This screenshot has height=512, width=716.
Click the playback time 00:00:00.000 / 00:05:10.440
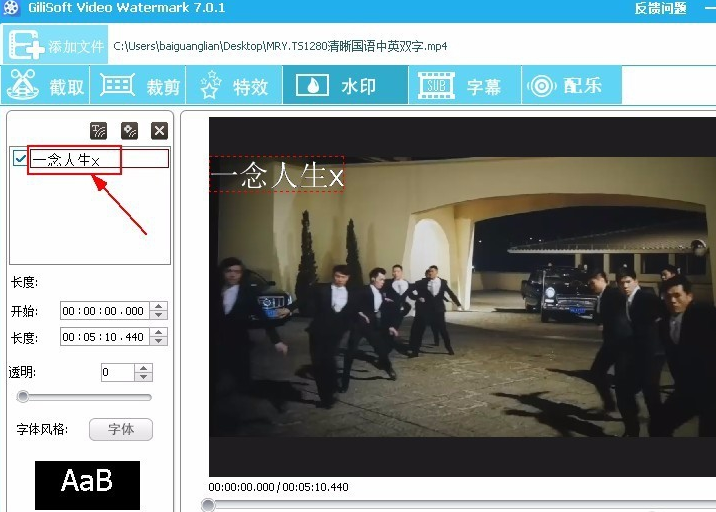(x=279, y=487)
